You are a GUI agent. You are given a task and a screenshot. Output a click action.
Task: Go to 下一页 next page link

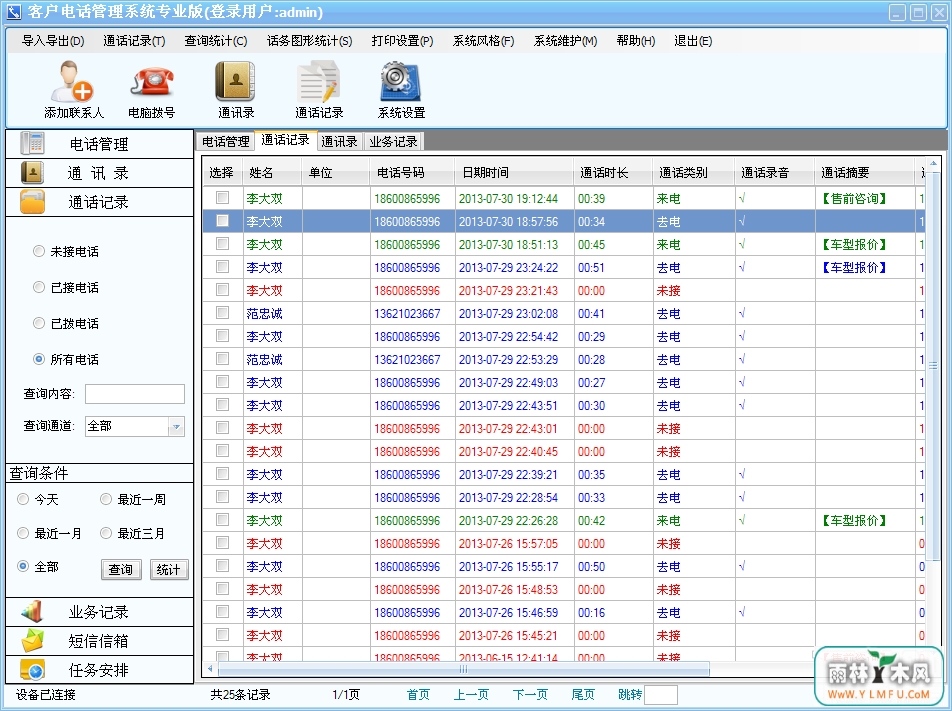530,694
